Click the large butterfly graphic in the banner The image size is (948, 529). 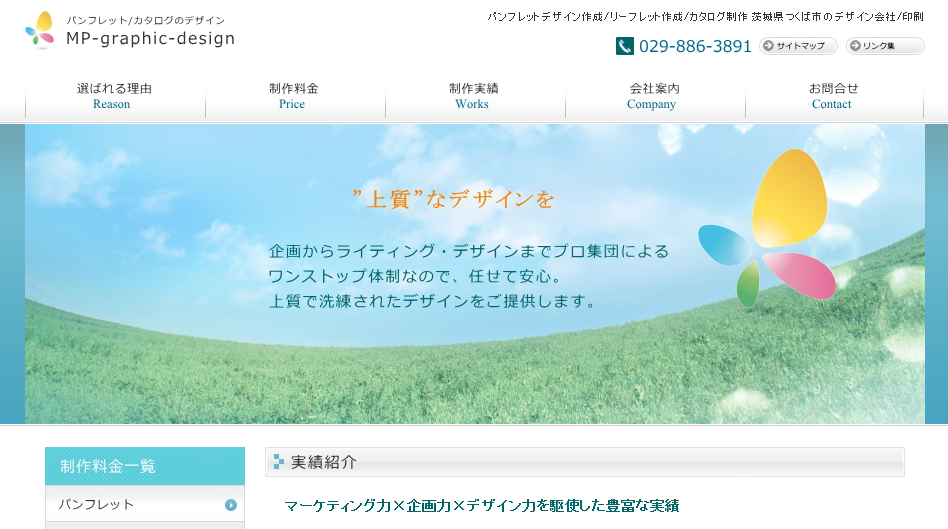pos(768,228)
